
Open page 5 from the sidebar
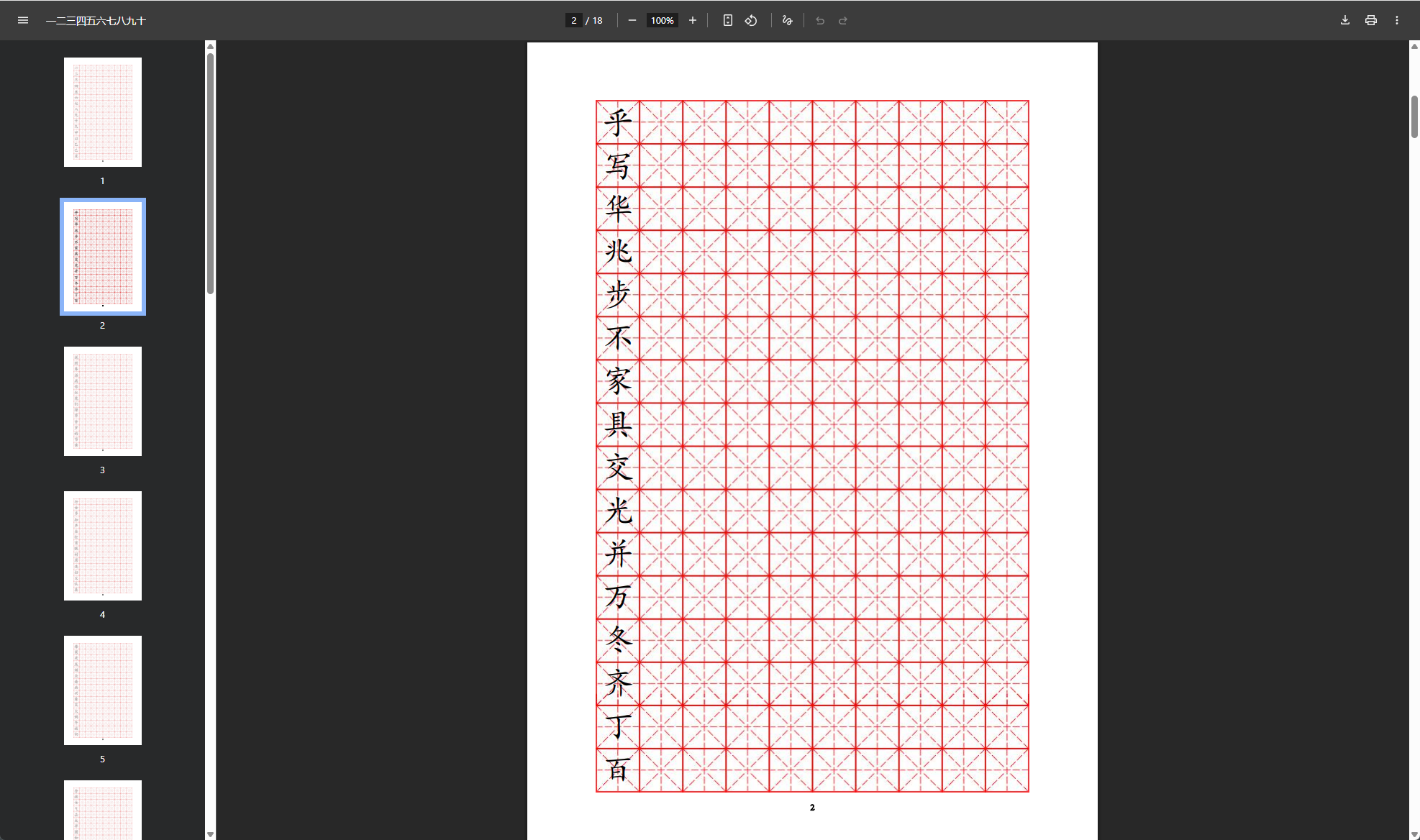[x=102, y=690]
